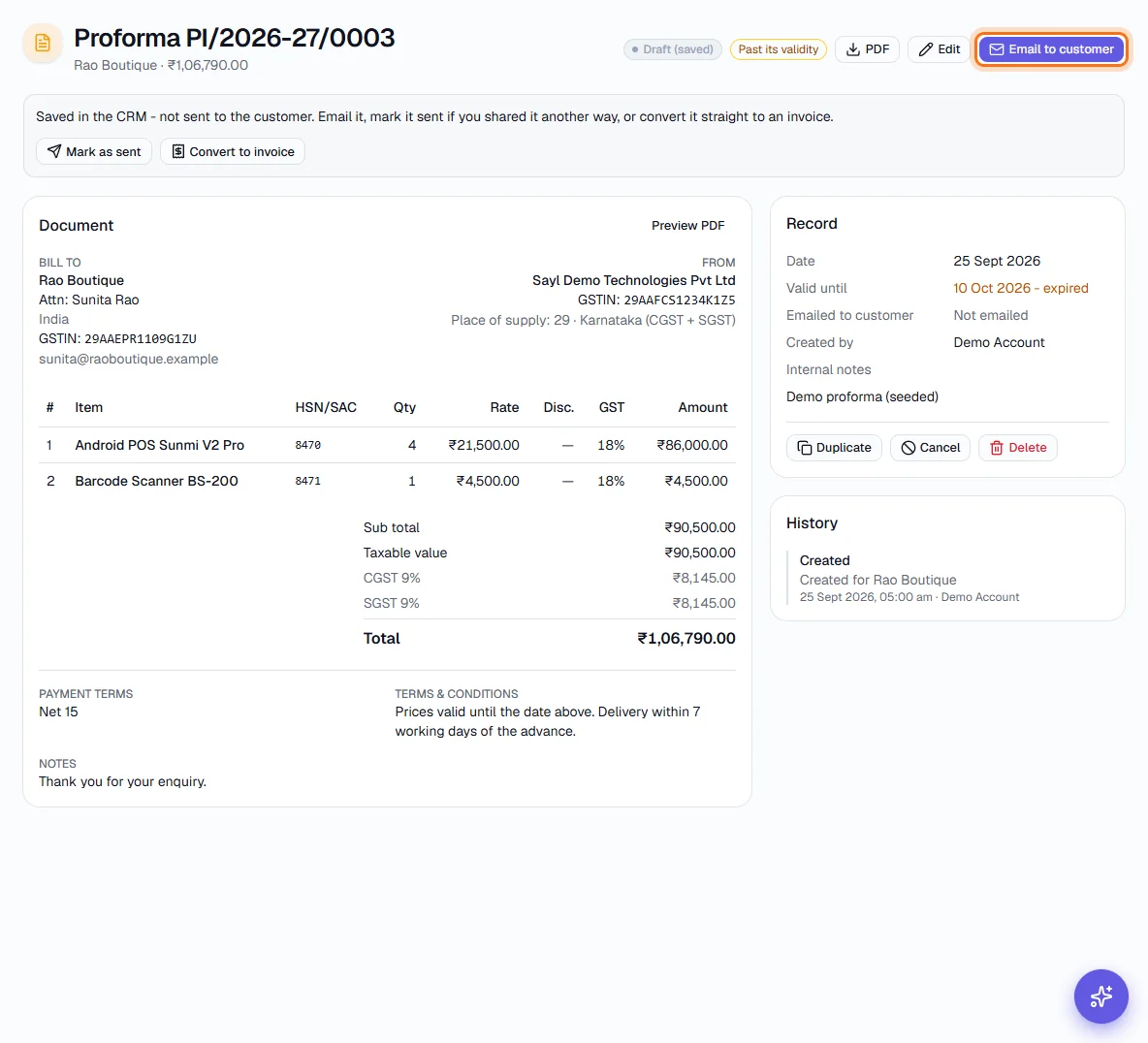
Task: Click the amount ₹86,000.00
Action: (692, 445)
